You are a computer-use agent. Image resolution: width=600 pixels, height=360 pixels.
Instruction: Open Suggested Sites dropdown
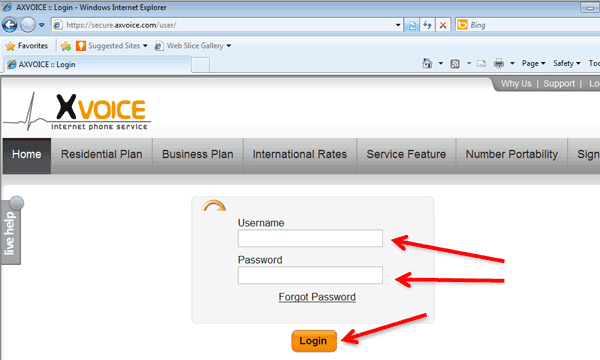112,46
